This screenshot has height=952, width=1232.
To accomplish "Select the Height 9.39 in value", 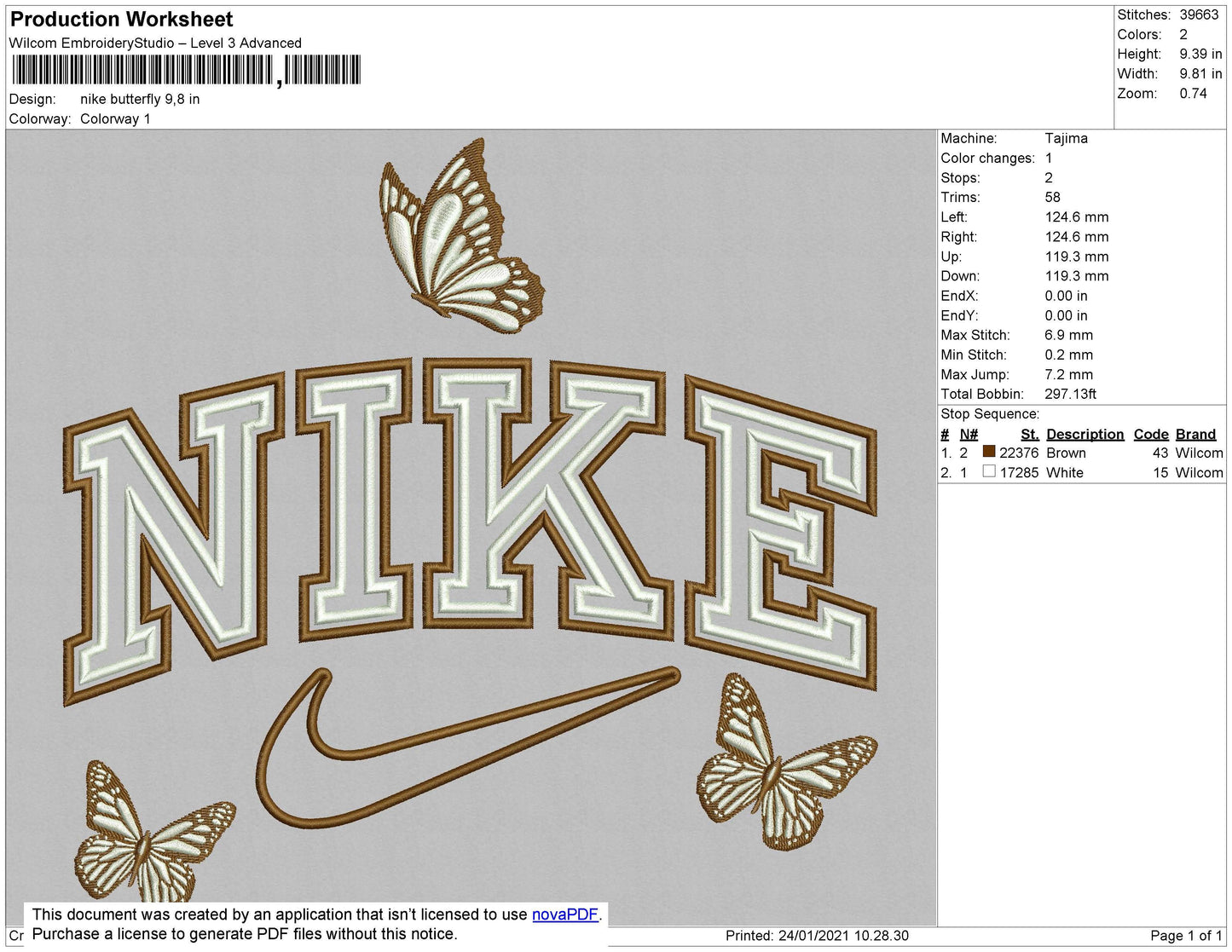I will coord(1200,54).
